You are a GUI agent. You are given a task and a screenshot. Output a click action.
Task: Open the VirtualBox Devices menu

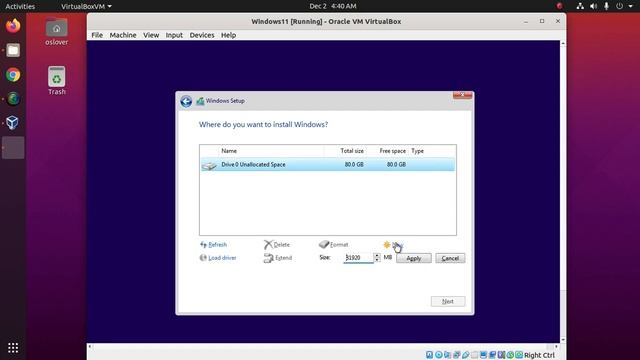tap(202, 35)
